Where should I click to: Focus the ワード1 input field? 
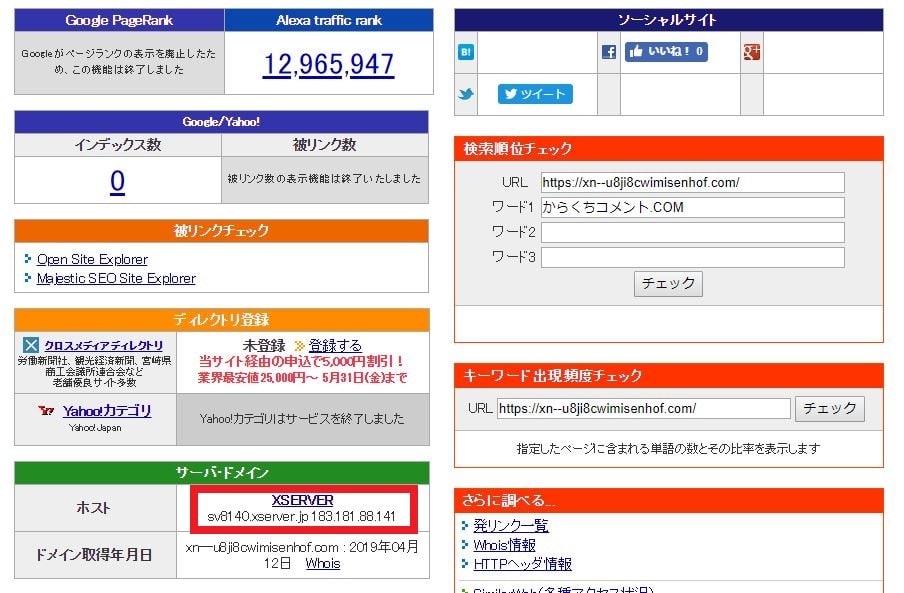(x=692, y=207)
